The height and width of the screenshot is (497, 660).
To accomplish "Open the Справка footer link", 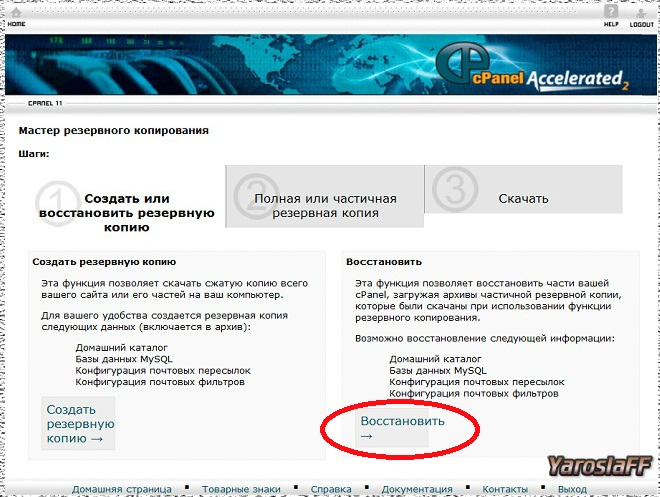I will click(x=331, y=489).
